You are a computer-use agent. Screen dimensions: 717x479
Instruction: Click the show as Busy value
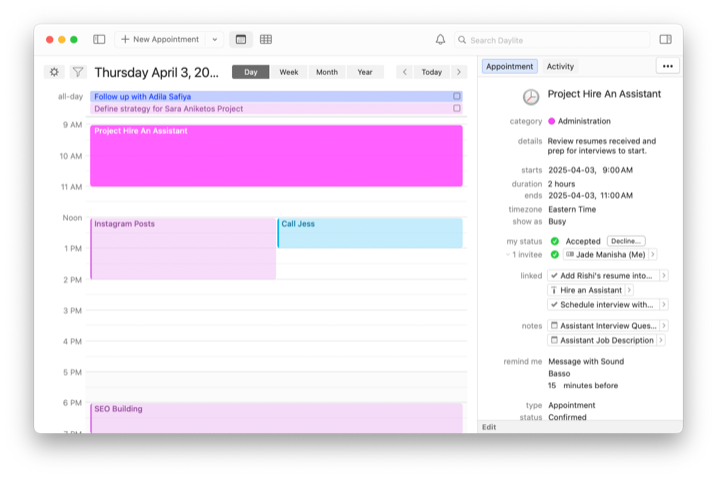pos(557,221)
